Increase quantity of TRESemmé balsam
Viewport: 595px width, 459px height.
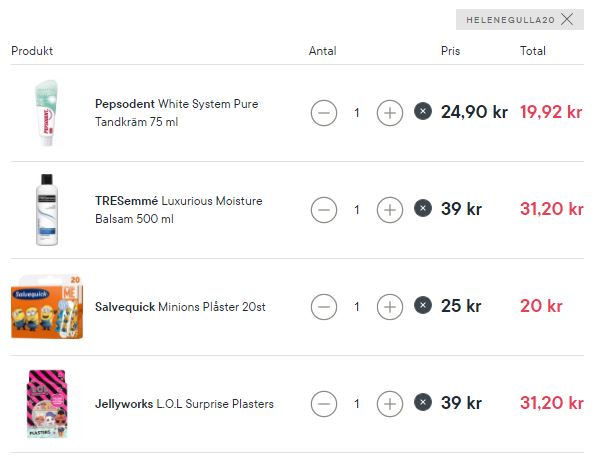pyautogui.click(x=390, y=210)
